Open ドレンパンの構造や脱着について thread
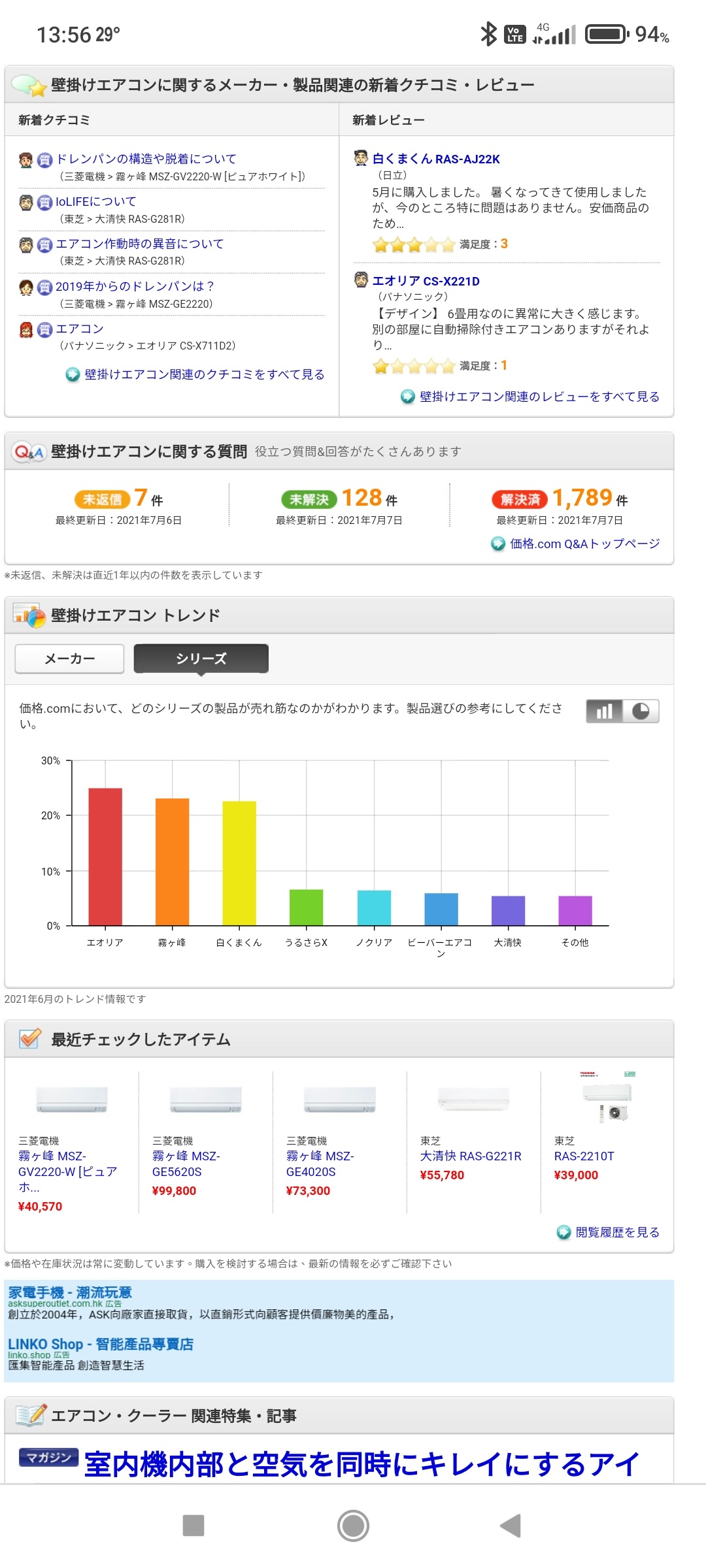 [146, 159]
